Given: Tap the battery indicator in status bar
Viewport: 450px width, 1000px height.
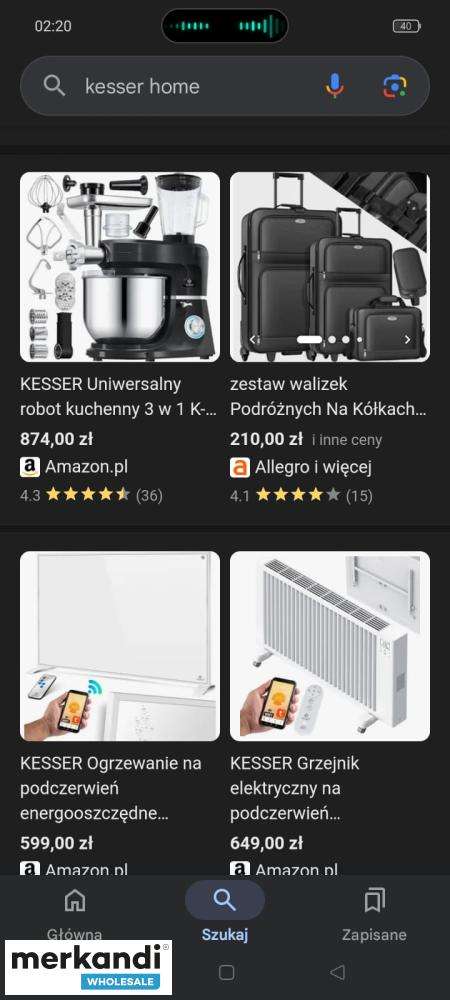Looking at the screenshot, I should (x=407, y=26).
